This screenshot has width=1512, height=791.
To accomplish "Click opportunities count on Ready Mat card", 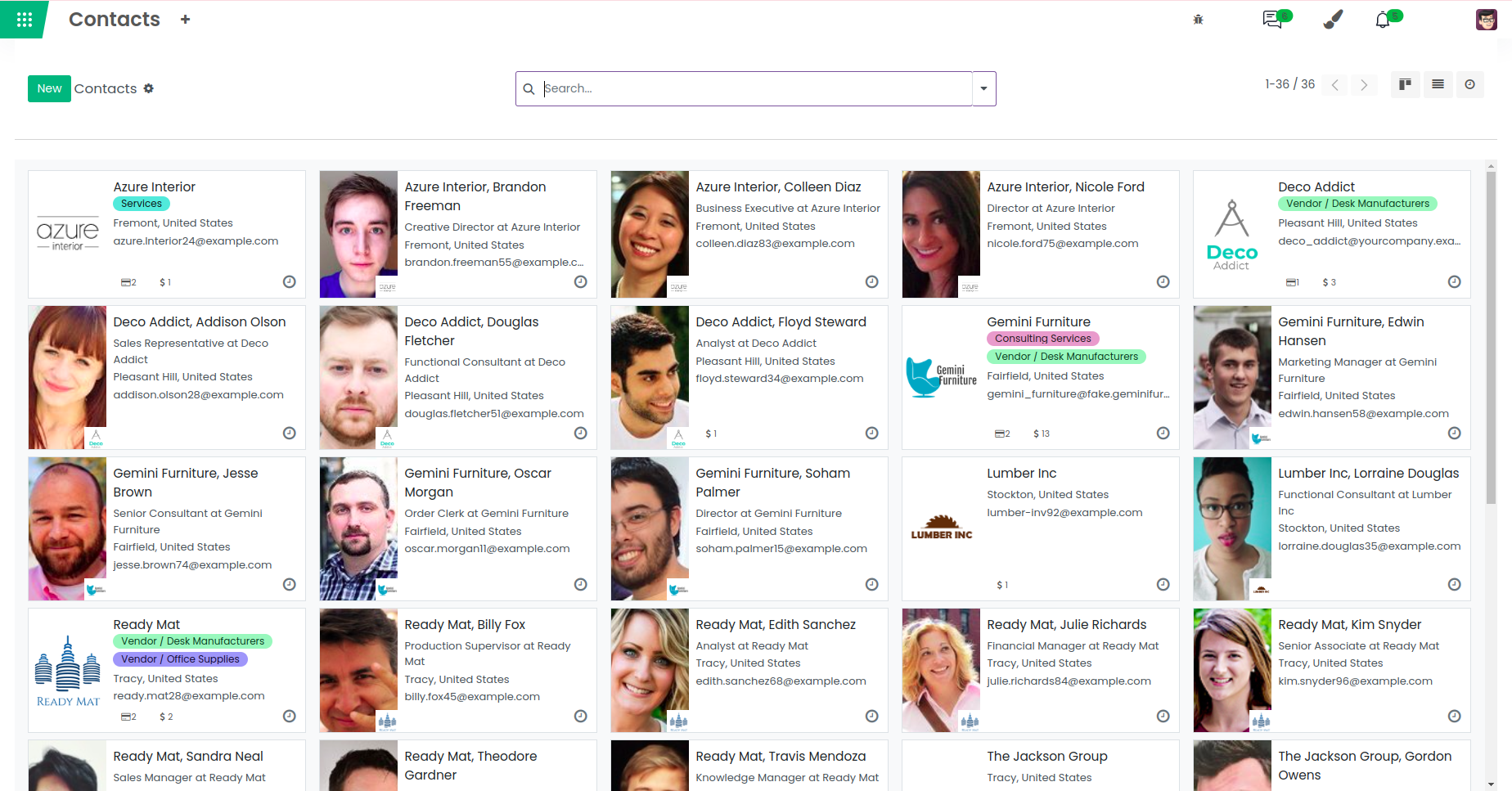I will tap(129, 717).
